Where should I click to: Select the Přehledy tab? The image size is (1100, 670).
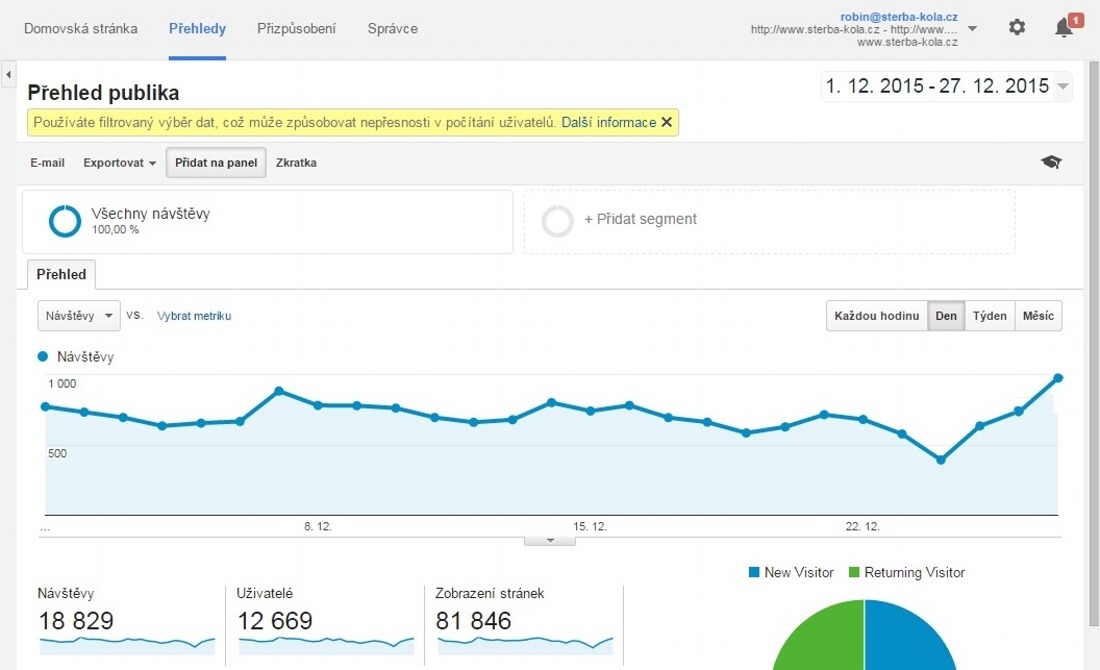(x=197, y=29)
